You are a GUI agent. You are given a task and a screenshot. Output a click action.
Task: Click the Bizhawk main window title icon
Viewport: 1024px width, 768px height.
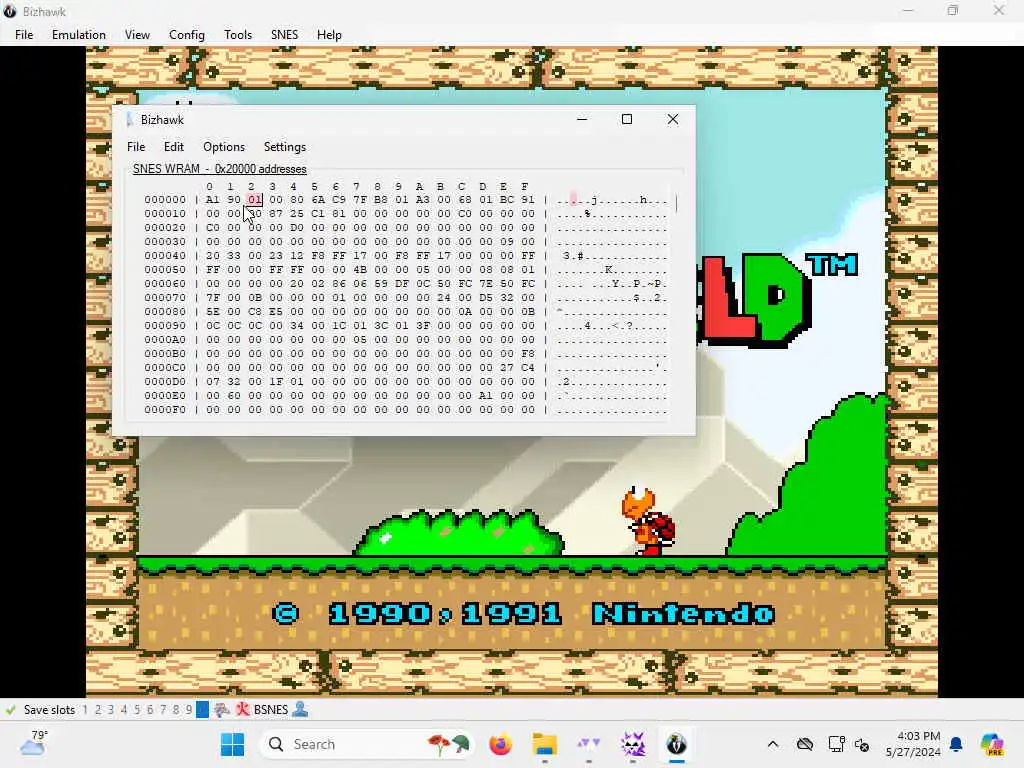[10, 11]
